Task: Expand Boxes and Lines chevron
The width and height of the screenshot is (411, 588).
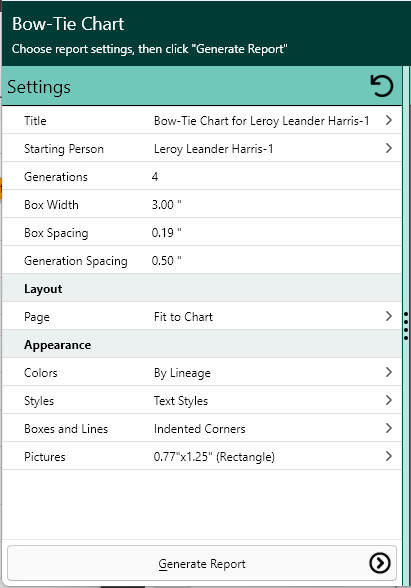Action: click(x=388, y=428)
